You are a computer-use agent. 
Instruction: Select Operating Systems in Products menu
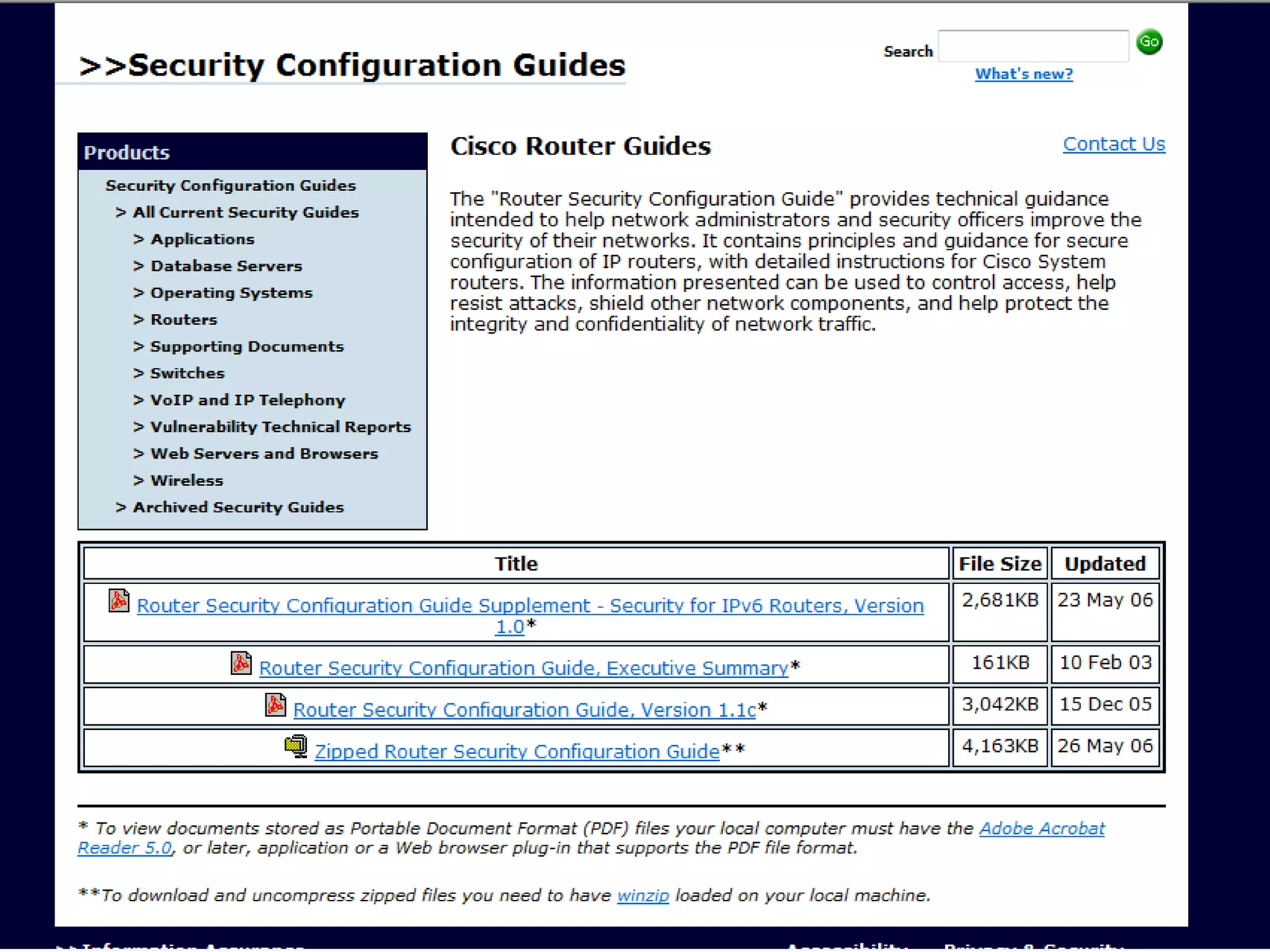(x=231, y=293)
